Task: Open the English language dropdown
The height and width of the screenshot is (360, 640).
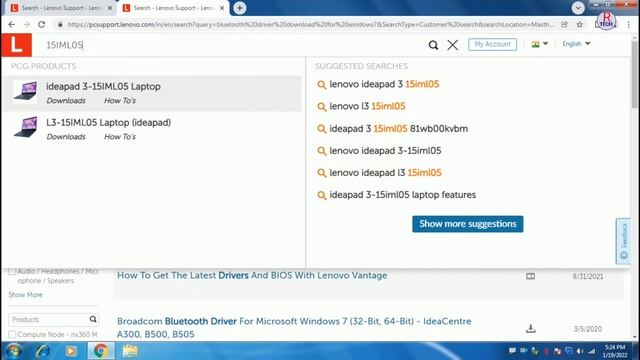Action: (x=576, y=44)
